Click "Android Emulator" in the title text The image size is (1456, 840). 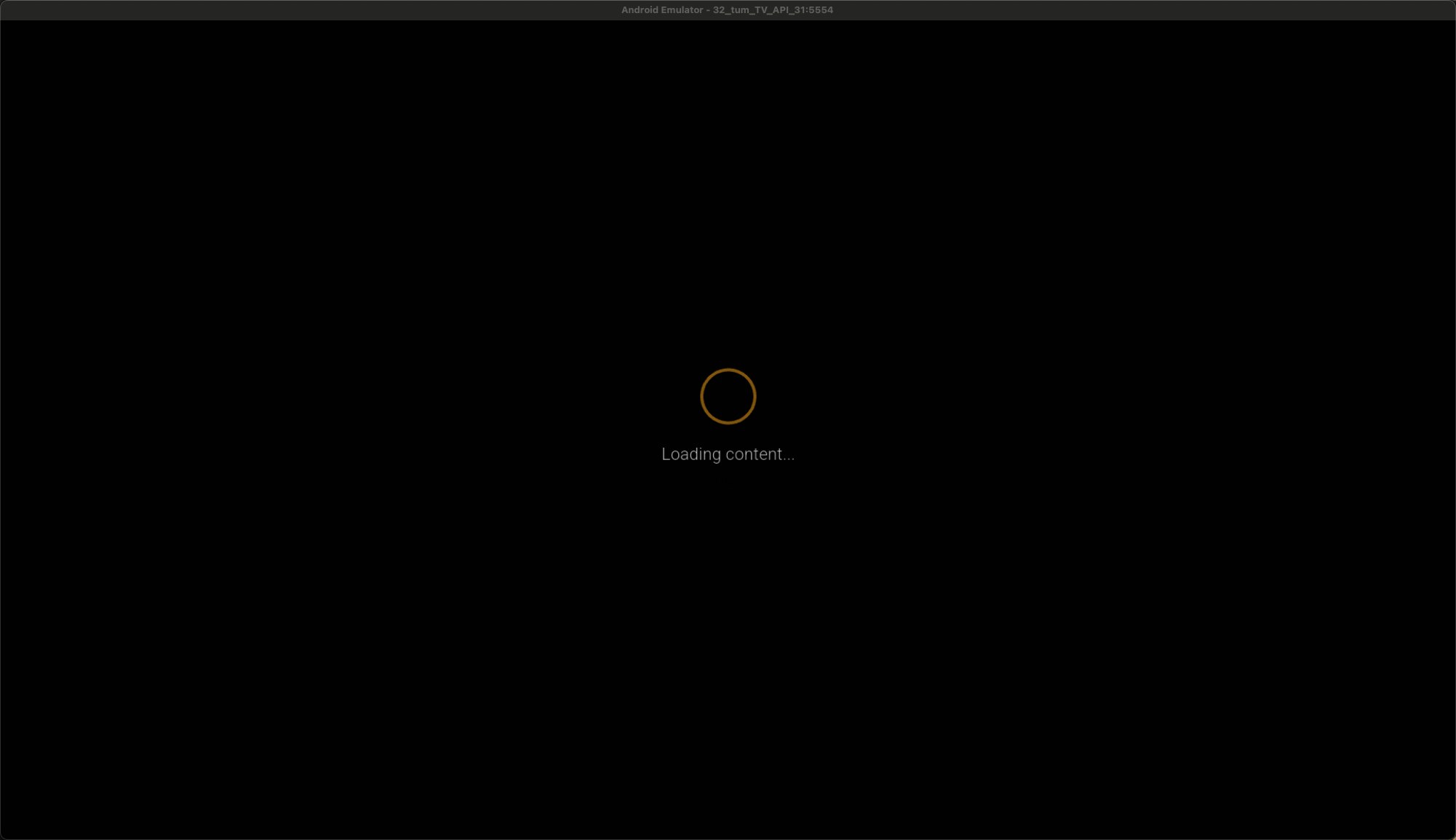click(661, 10)
